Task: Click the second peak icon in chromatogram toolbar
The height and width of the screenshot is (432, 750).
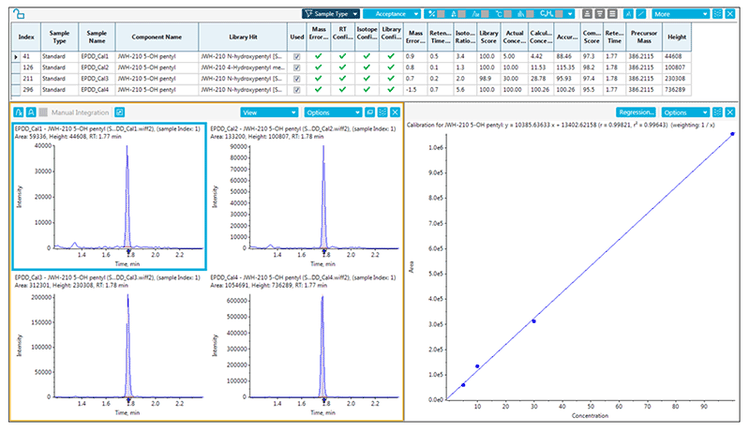Action: pyautogui.click(x=32, y=112)
